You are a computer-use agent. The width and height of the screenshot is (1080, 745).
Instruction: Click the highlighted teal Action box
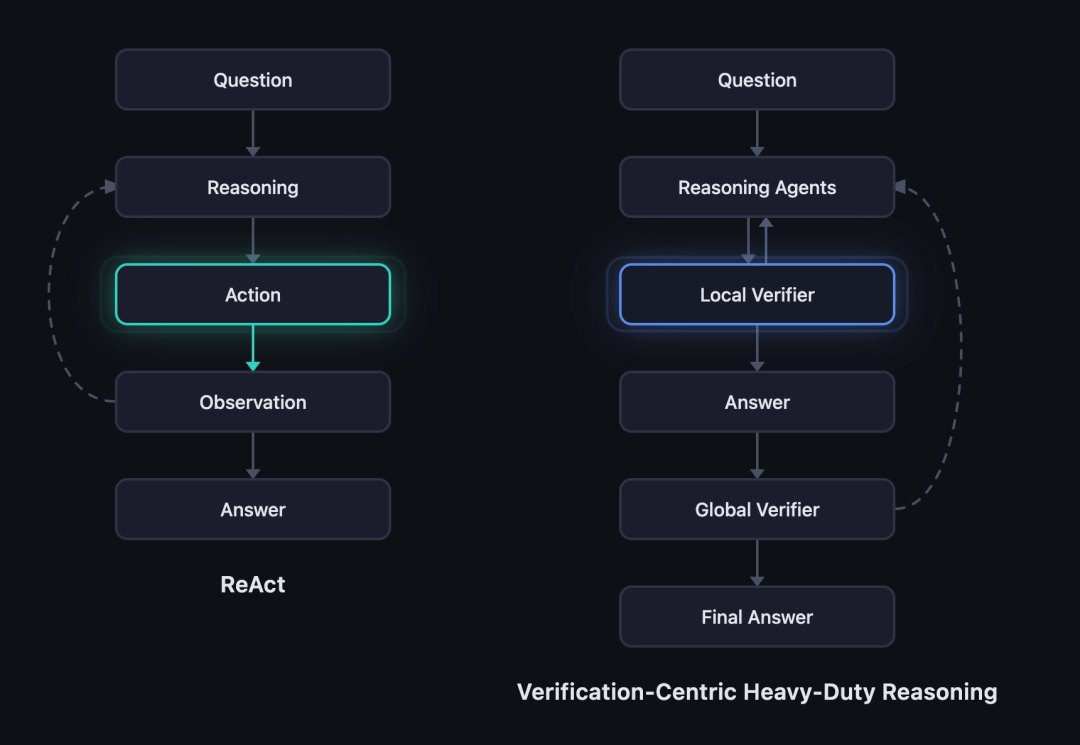[x=253, y=294]
